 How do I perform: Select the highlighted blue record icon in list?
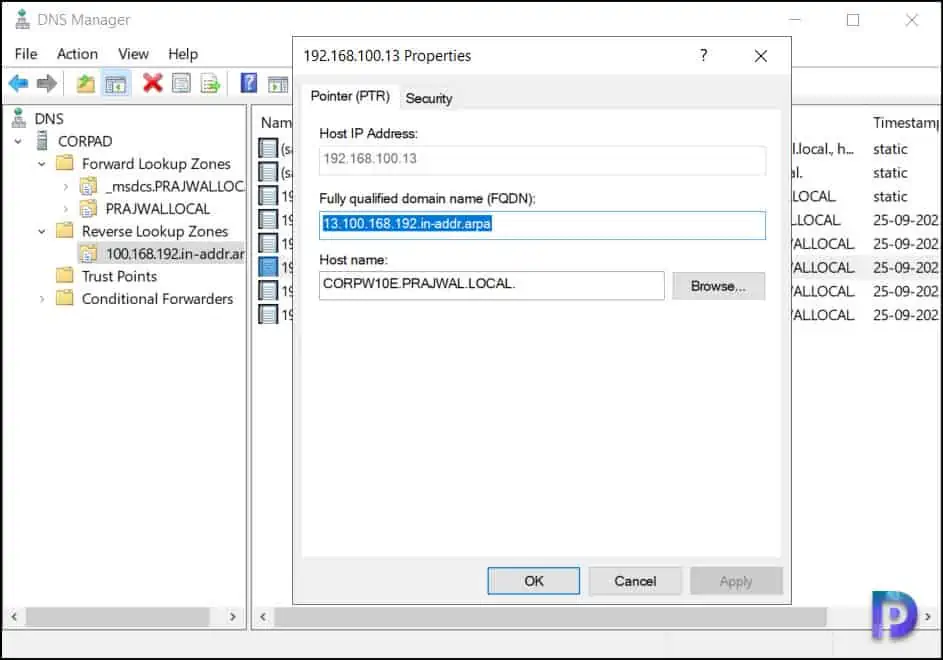click(x=268, y=267)
